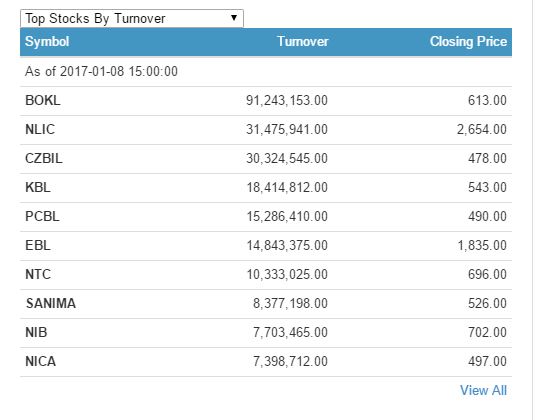Select the CZBIL stock symbol
535x420 pixels.
[x=44, y=158]
